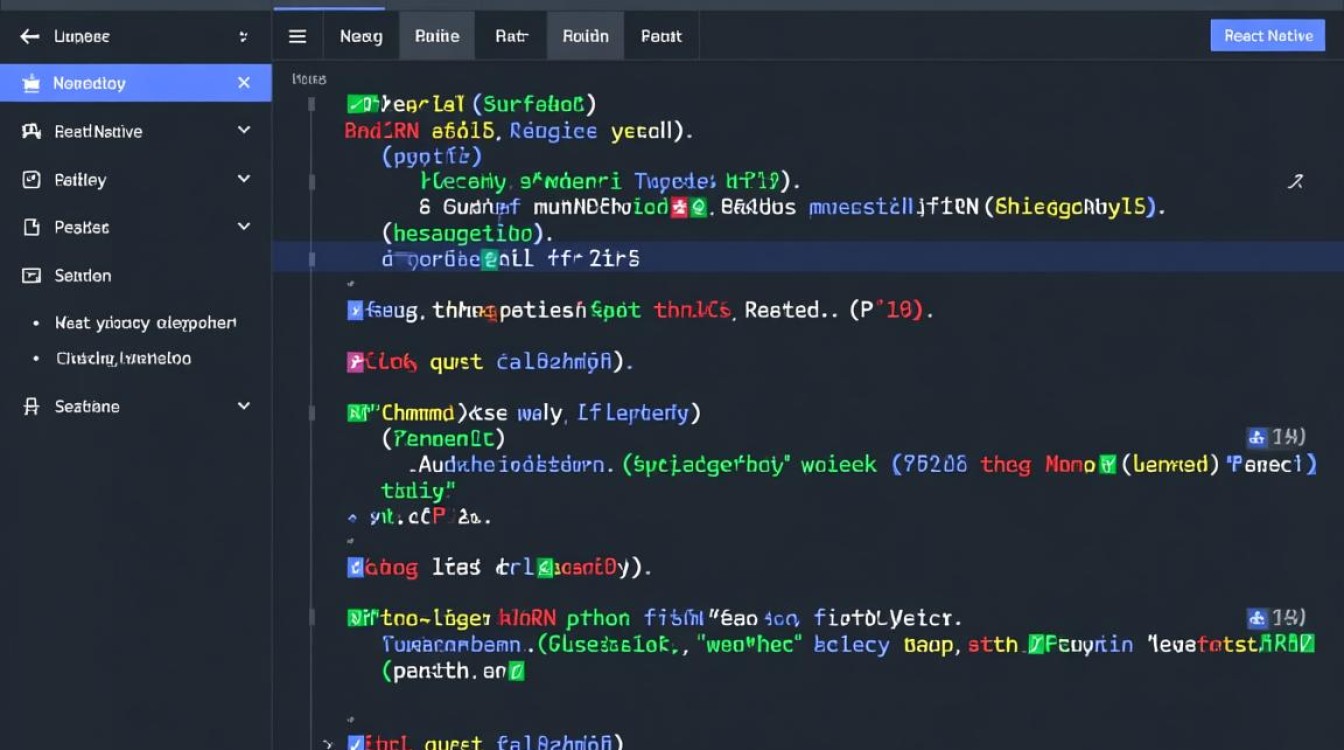Click the green badge after 'Mono' in code
1344x750 pixels.
(1107, 464)
